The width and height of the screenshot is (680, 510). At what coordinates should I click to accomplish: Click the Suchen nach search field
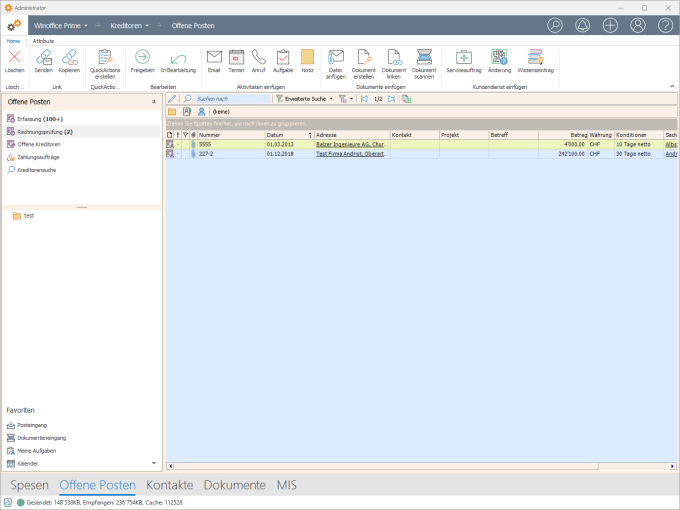pos(230,99)
